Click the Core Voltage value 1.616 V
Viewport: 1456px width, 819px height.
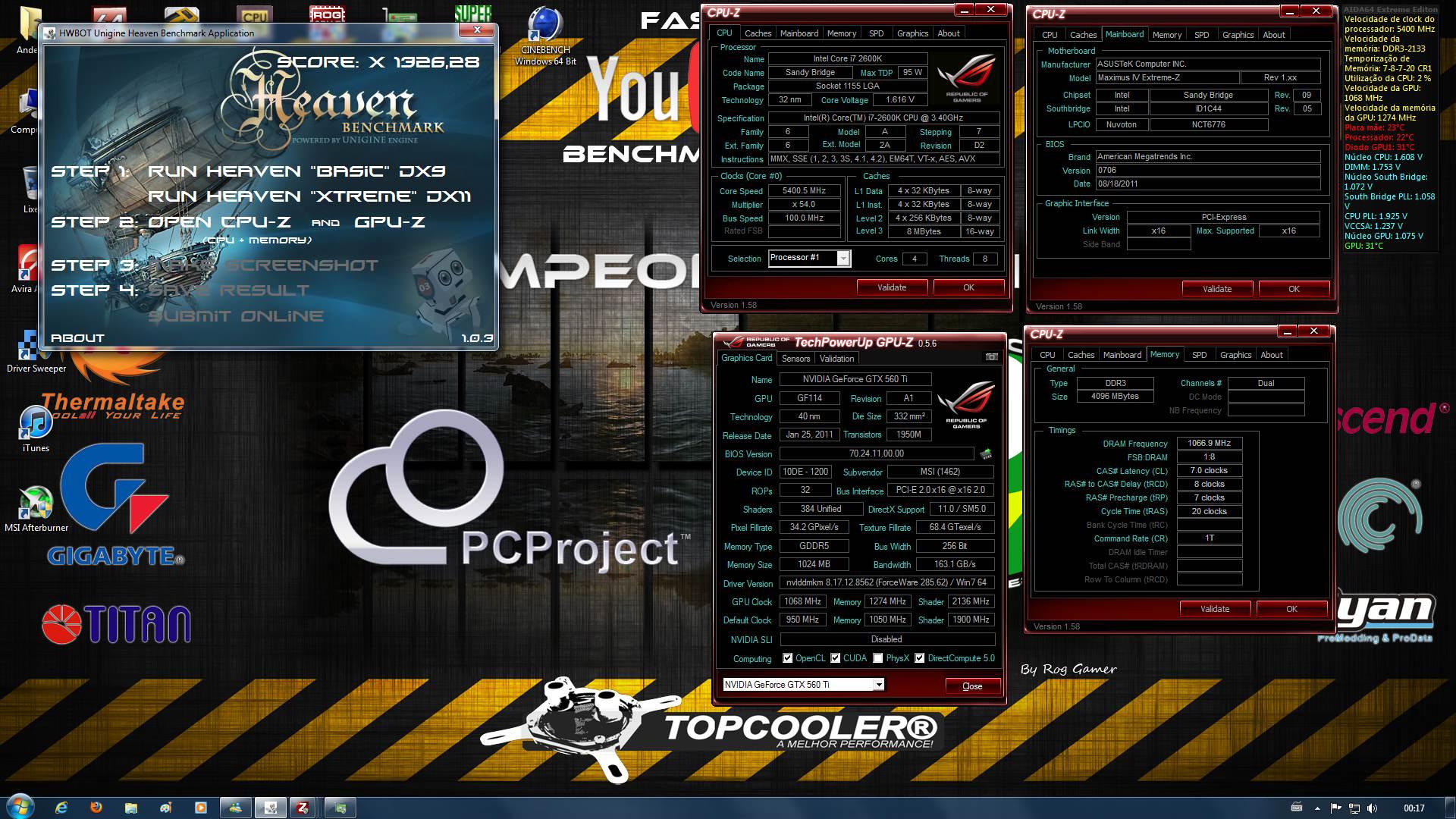[x=900, y=100]
